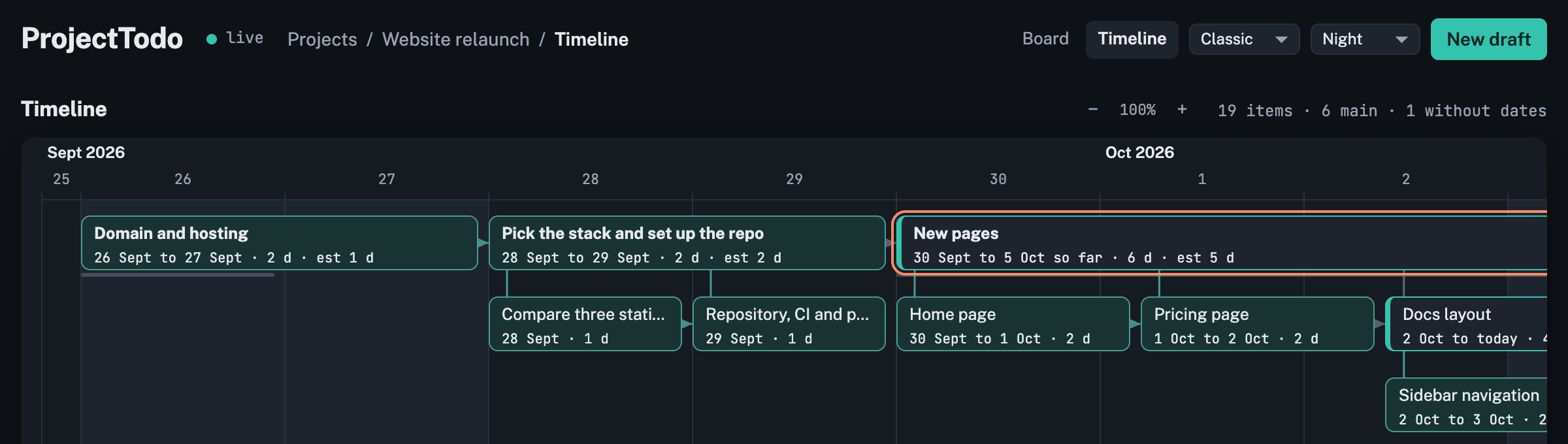Select the Domain and hosting task bar
The width and height of the screenshot is (1568, 444).
280,243
